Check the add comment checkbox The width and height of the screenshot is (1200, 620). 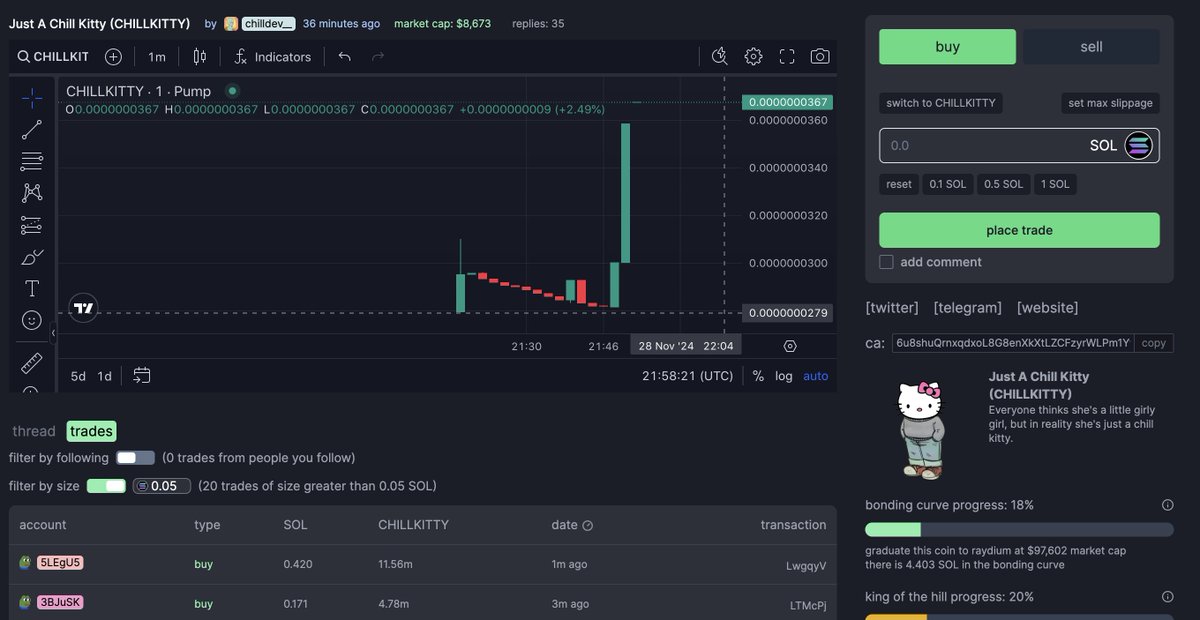click(x=886, y=262)
